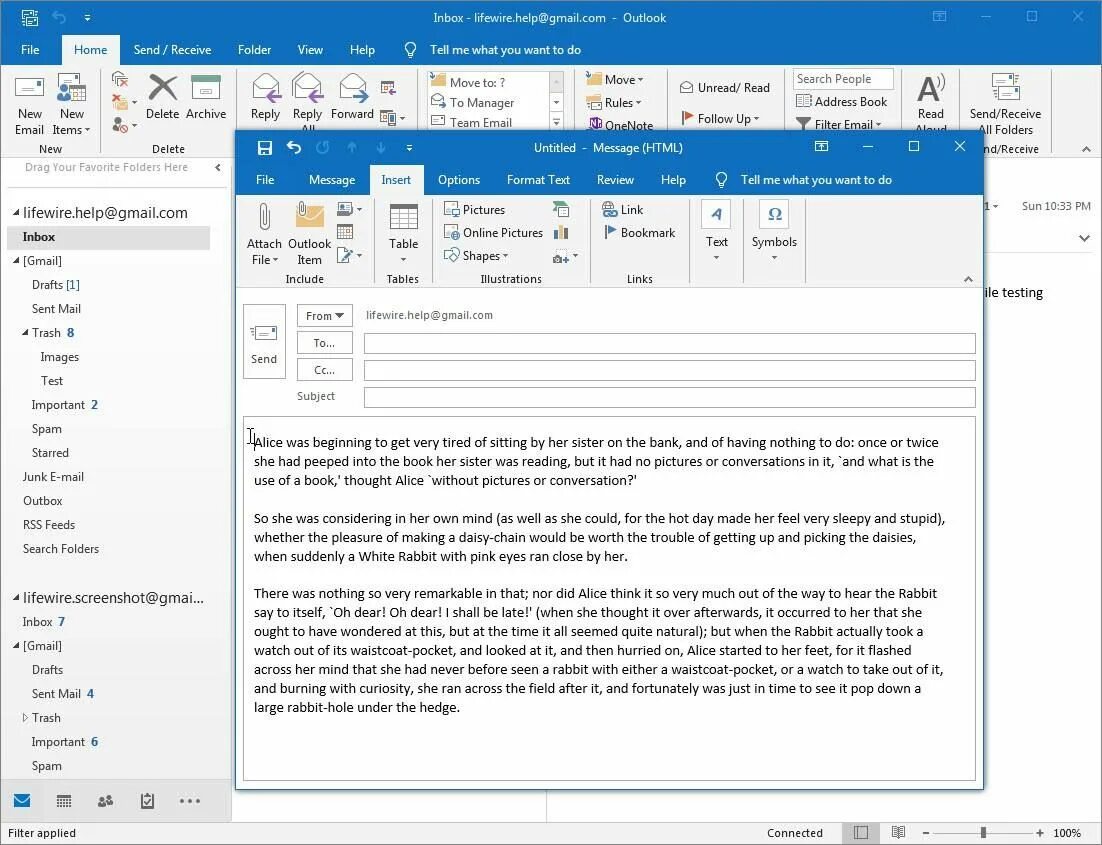Show more navigation options (three dots)
This screenshot has width=1102, height=845.
(190, 801)
